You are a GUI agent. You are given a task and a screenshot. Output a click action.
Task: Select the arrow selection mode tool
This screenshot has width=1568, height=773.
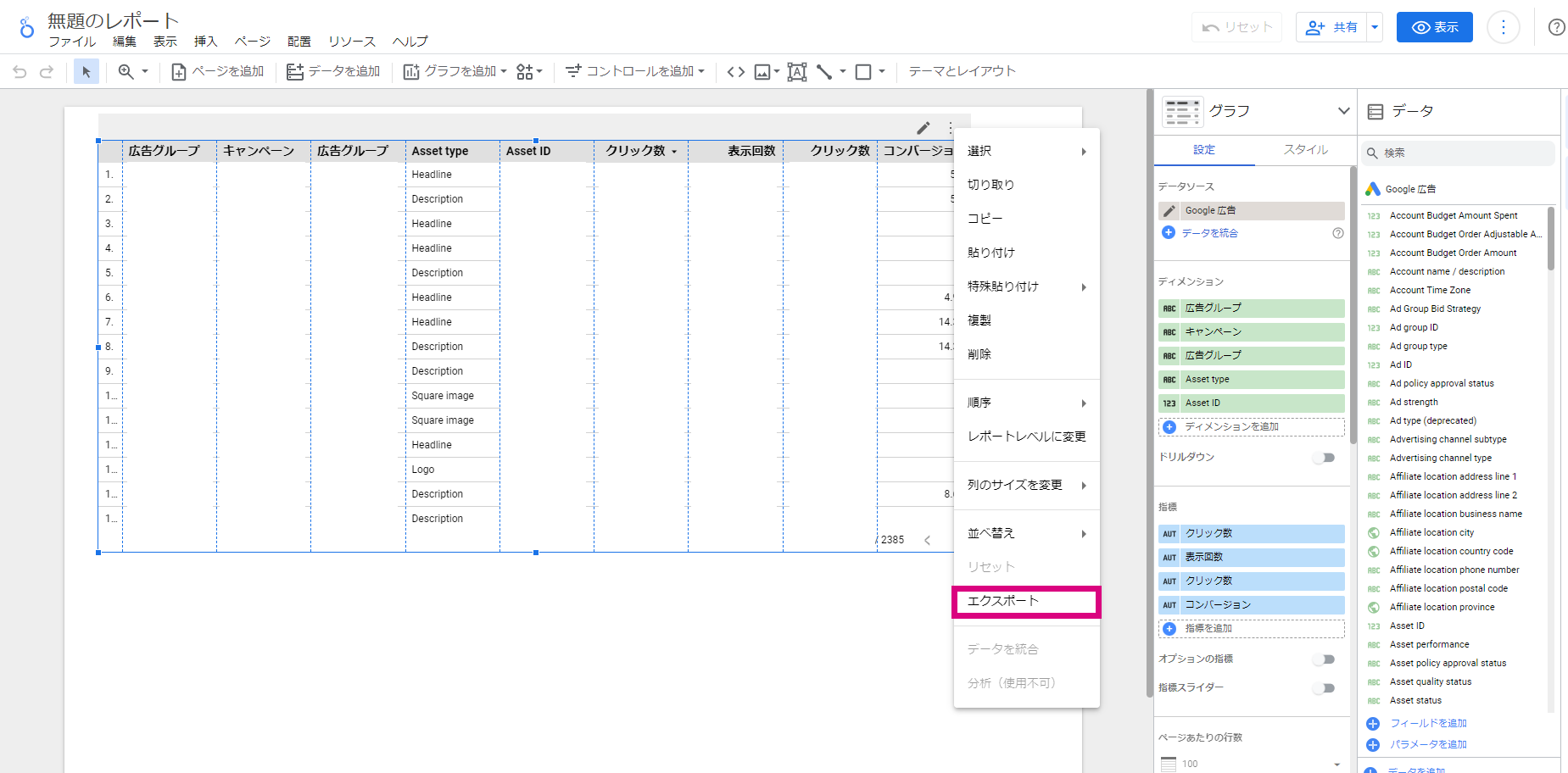tap(86, 72)
